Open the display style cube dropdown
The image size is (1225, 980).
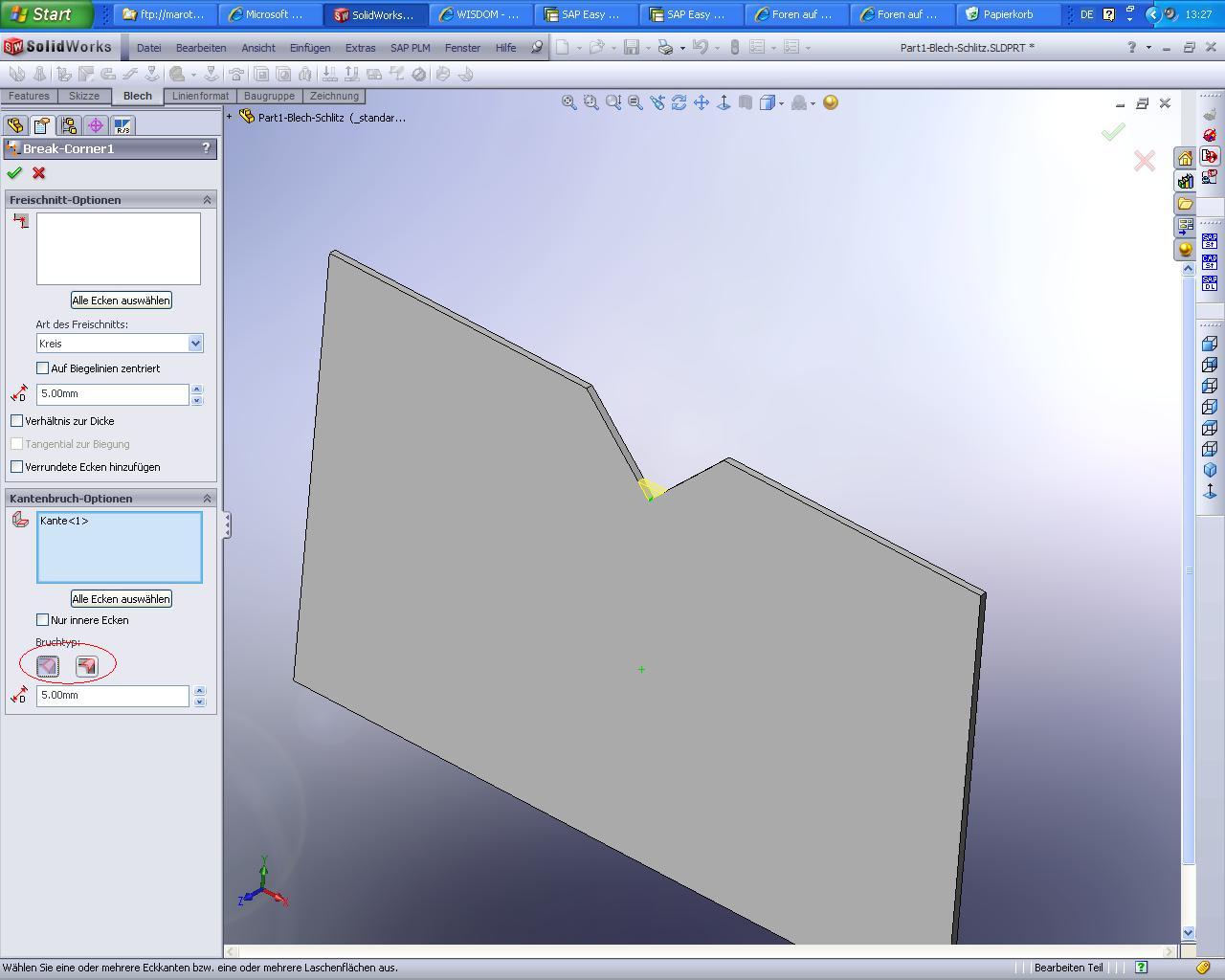pyautogui.click(x=782, y=103)
